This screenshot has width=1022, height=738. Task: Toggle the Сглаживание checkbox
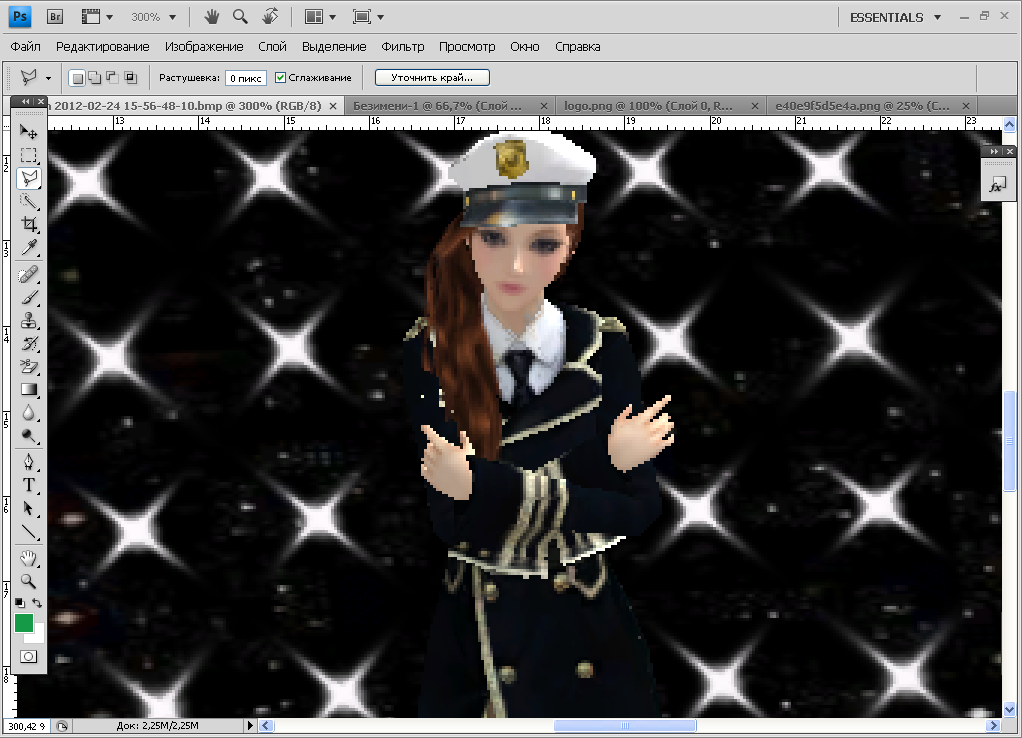(280, 78)
